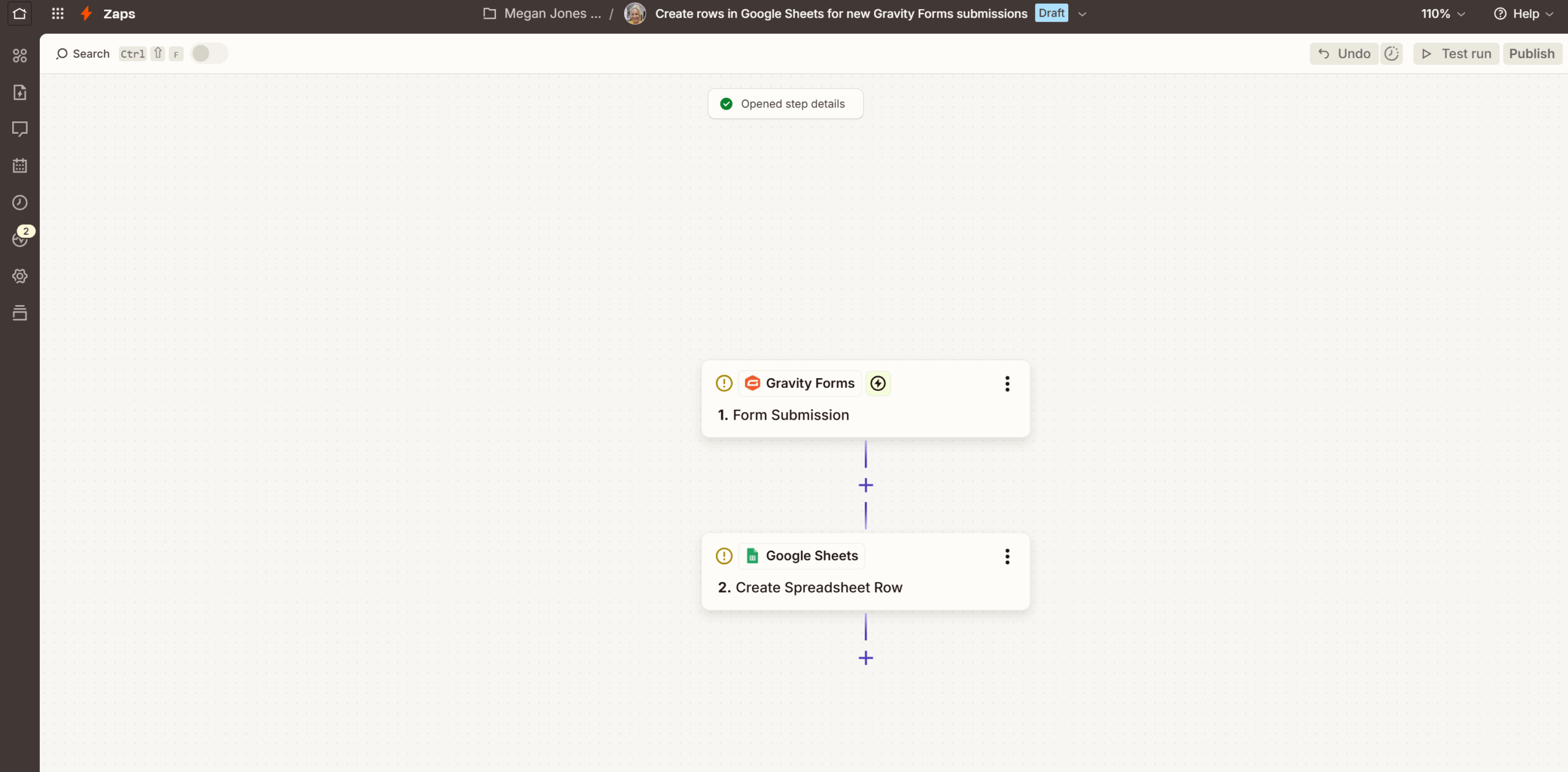Open the home icon in top bar
Image resolution: width=1568 pixels, height=772 pixels.
pos(20,13)
